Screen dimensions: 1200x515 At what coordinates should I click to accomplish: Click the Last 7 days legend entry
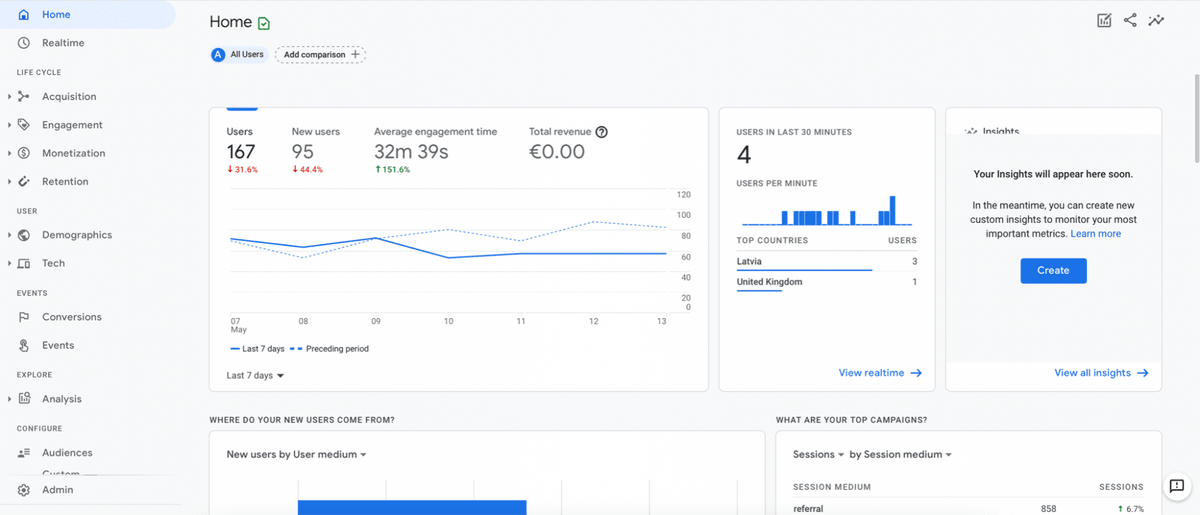pos(257,349)
